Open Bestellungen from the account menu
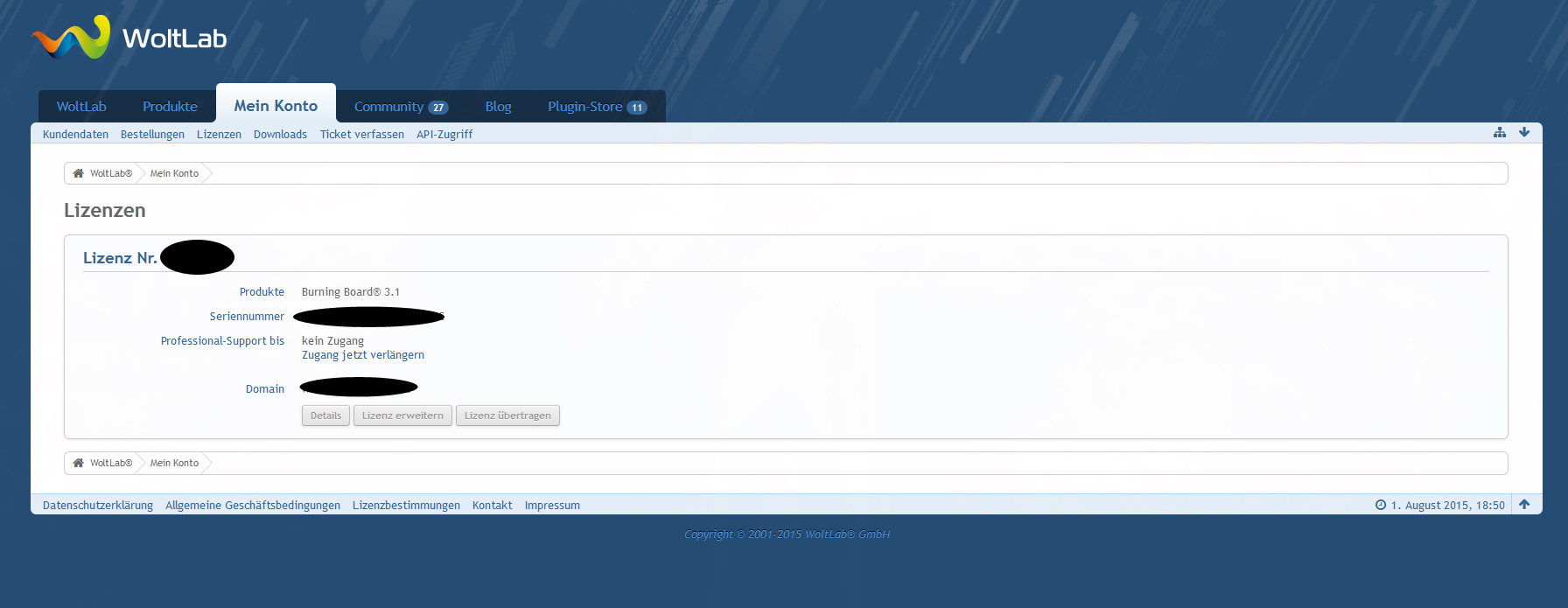The height and width of the screenshot is (608, 1568). coord(152,134)
